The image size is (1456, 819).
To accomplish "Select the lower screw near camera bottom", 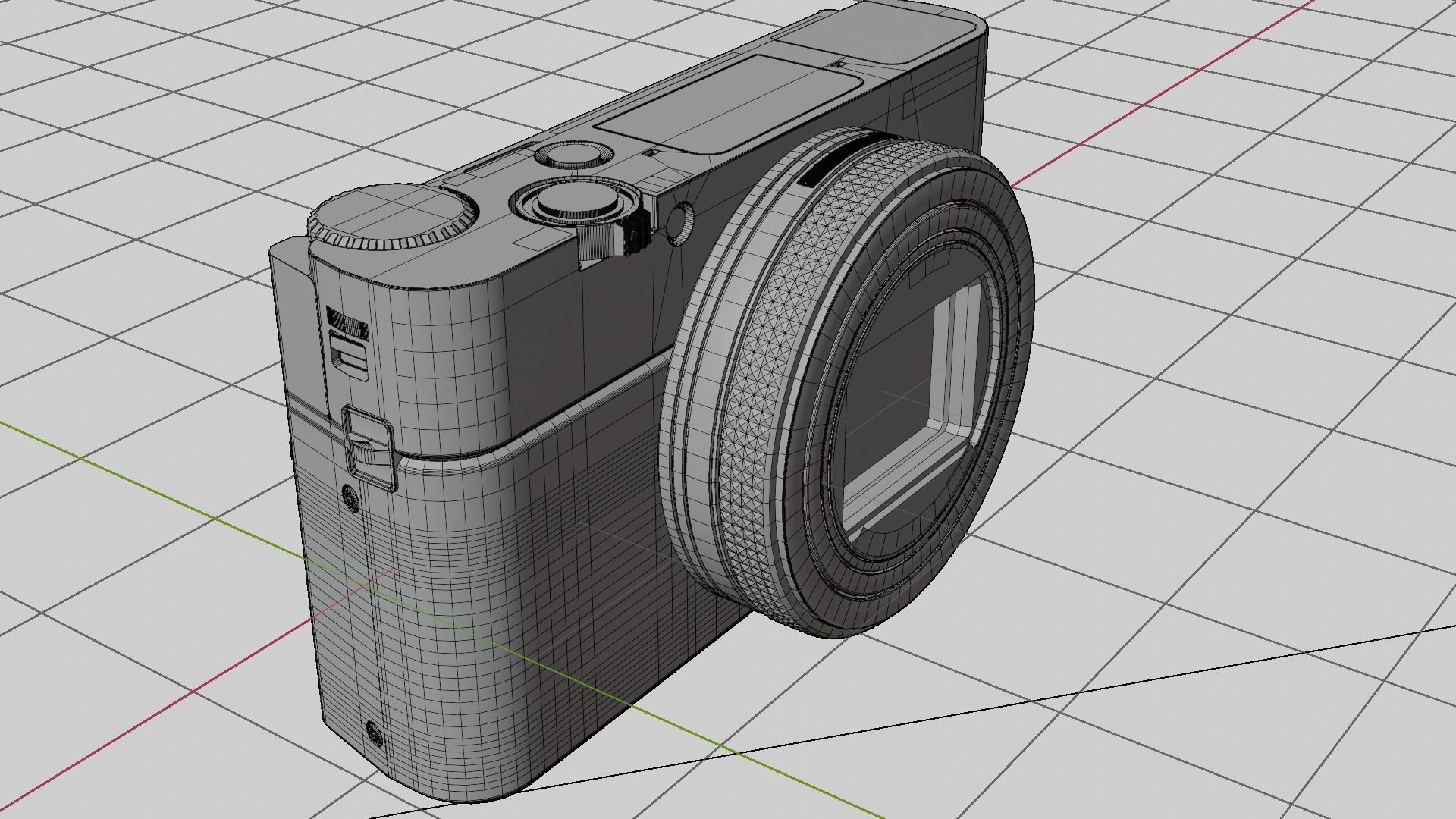I will pyautogui.click(x=374, y=732).
